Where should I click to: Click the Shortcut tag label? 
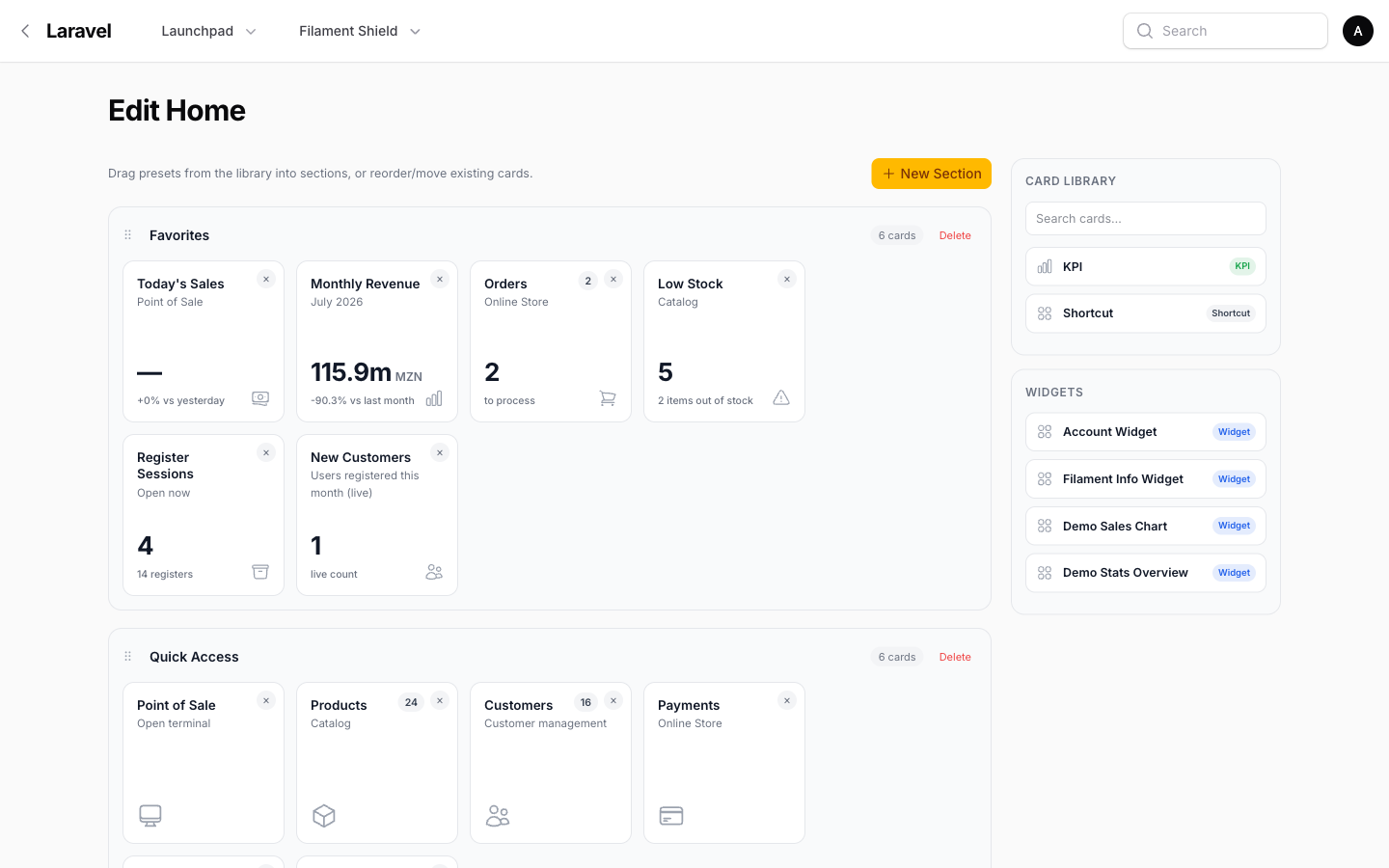[x=1231, y=313]
